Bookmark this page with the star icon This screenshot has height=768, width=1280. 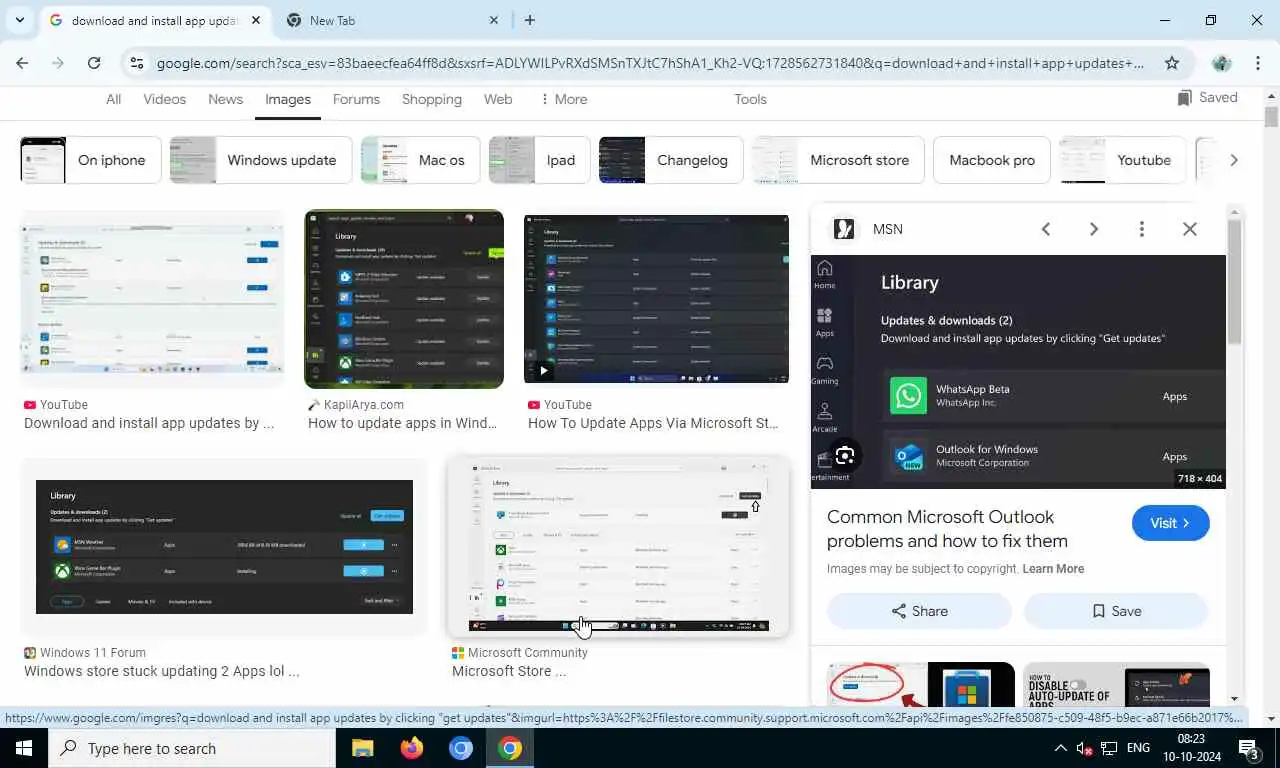click(x=1172, y=63)
